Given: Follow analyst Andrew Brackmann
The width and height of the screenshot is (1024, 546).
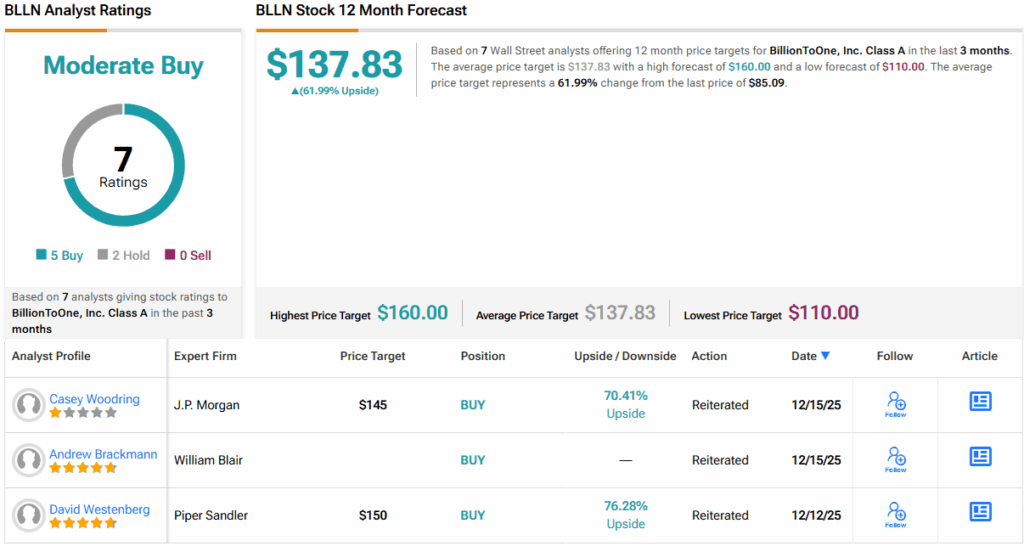Looking at the screenshot, I should 896,459.
